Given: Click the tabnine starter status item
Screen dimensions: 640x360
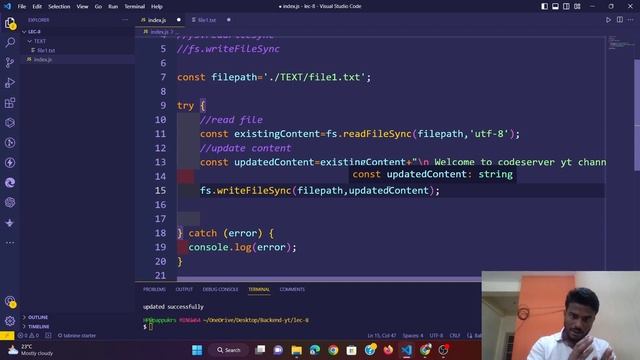Looking at the screenshot, I should (x=77, y=336).
